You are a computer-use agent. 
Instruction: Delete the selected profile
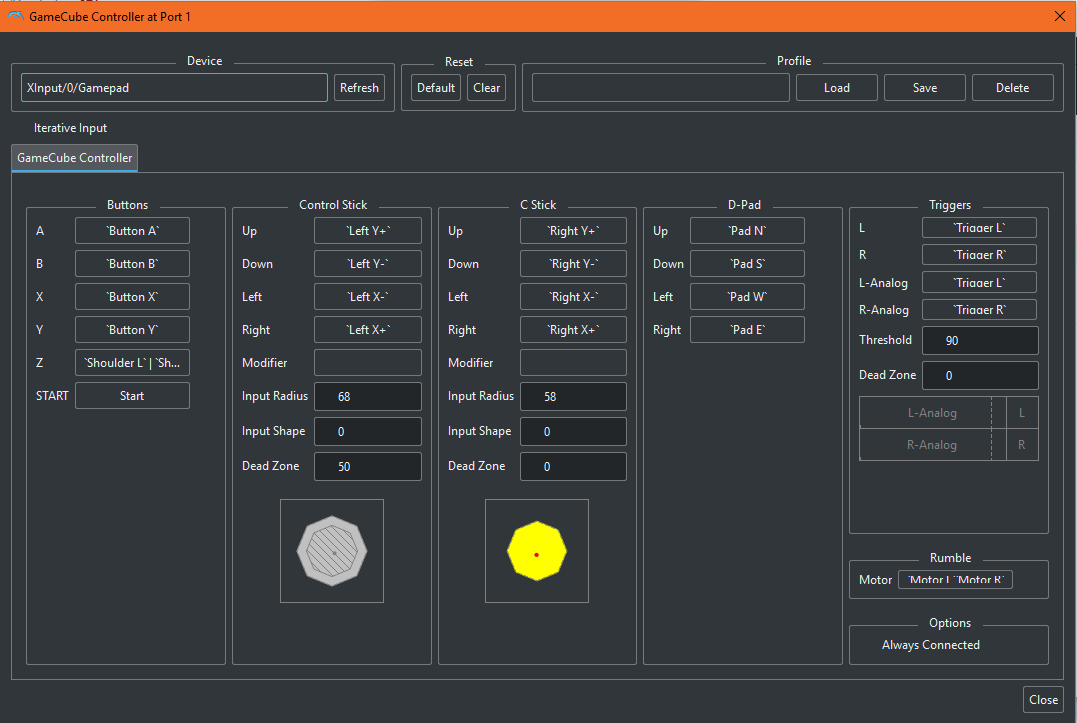pos(1012,88)
